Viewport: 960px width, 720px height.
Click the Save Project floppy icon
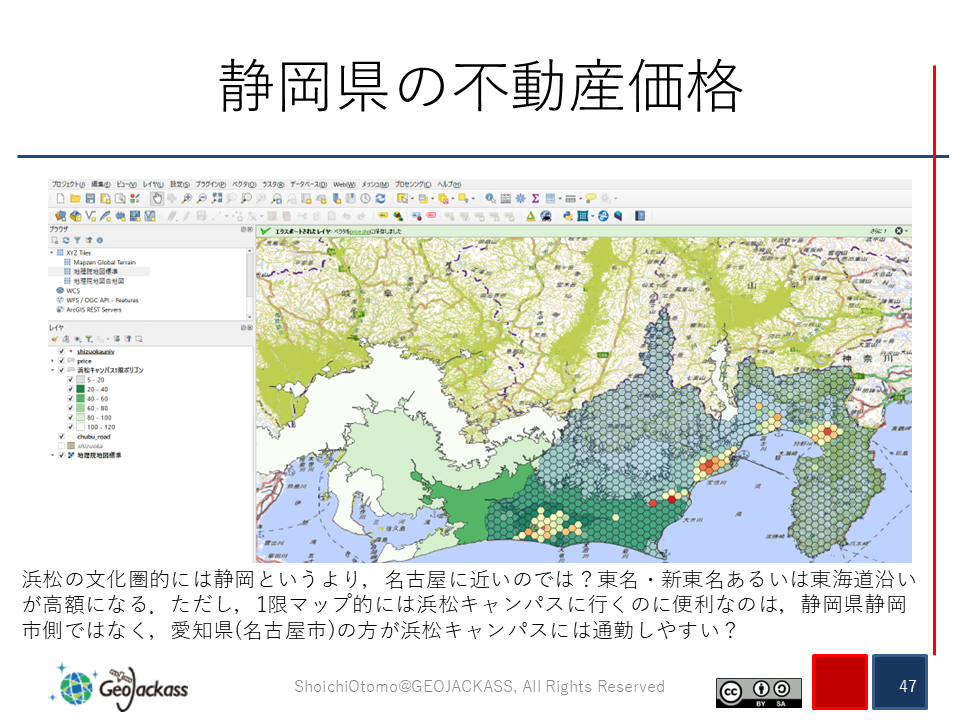[89, 199]
